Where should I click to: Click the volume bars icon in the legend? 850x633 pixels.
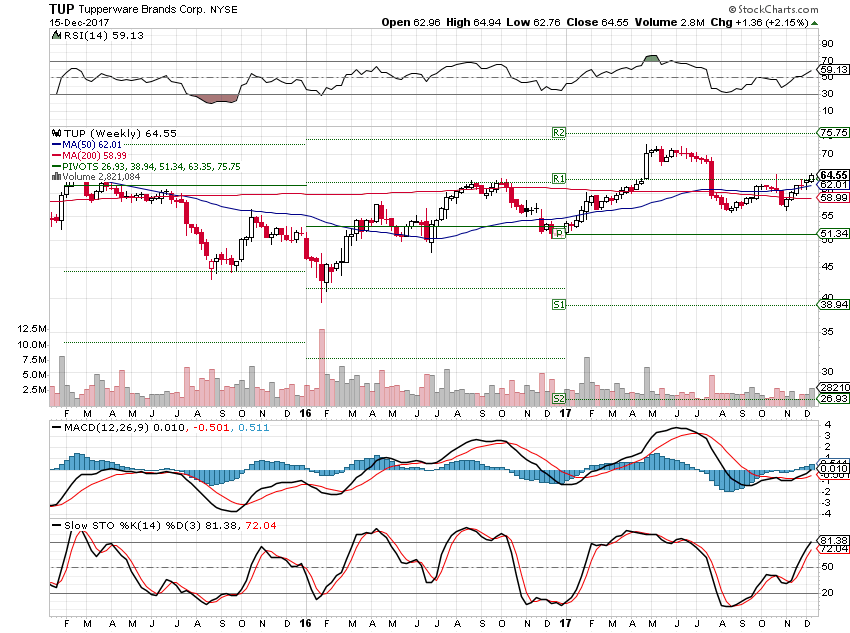pyautogui.click(x=56, y=177)
